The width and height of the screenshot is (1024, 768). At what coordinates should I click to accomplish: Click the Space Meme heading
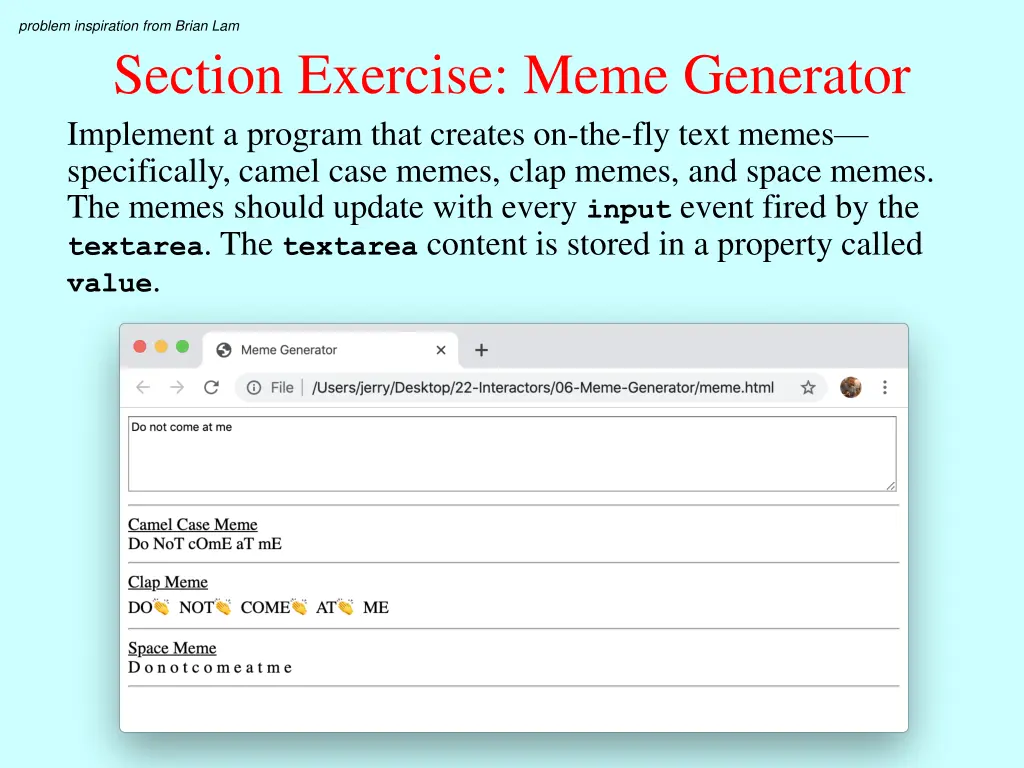pyautogui.click(x=172, y=649)
